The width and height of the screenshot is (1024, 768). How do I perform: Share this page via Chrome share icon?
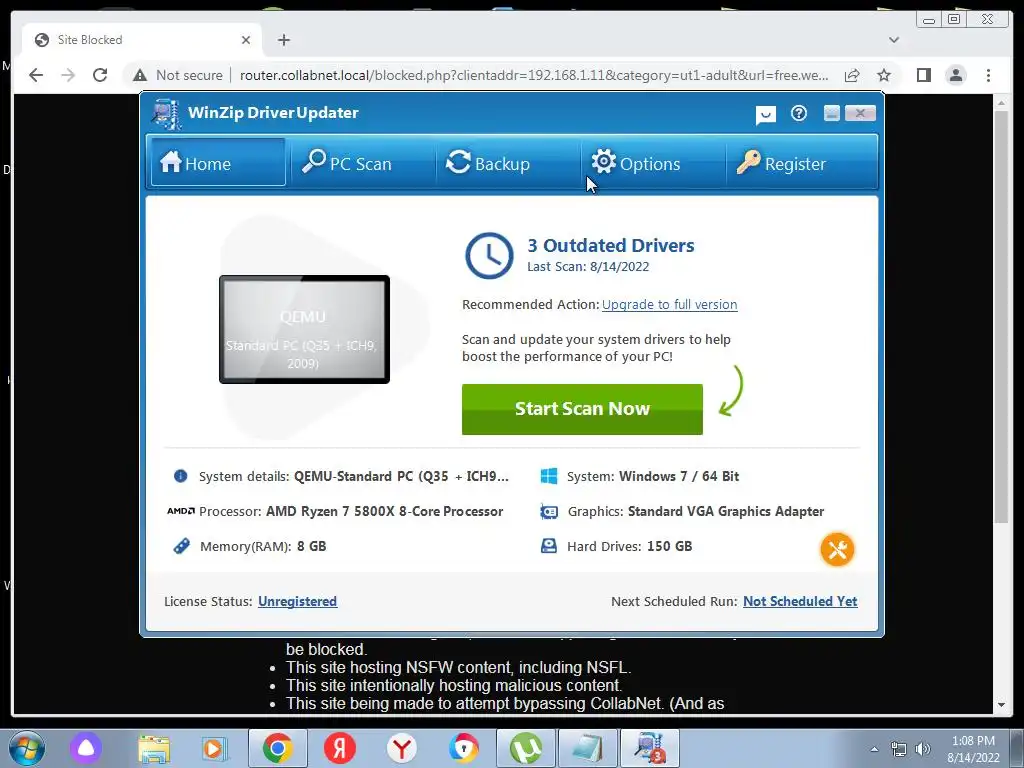click(x=852, y=76)
